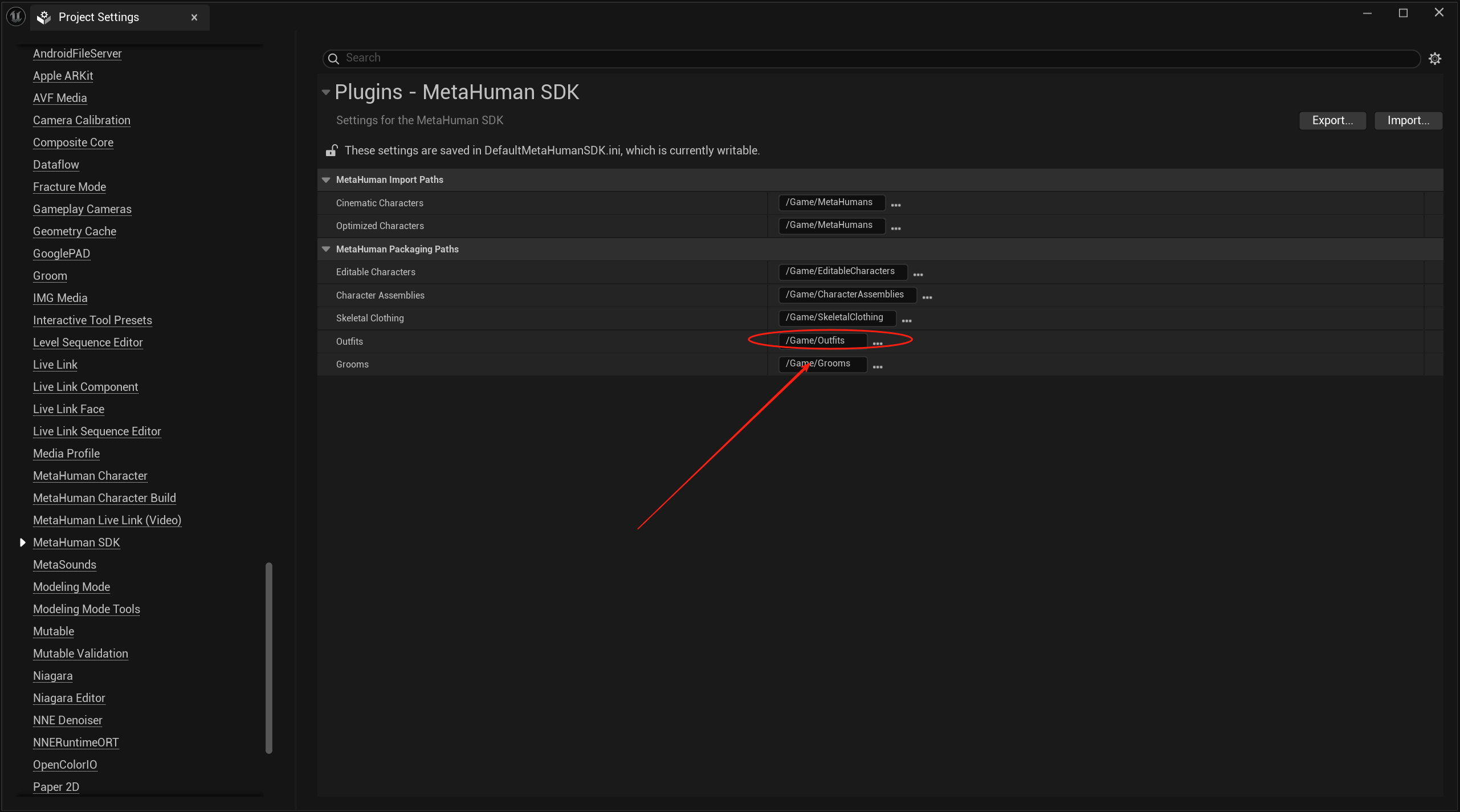1460x812 pixels.
Task: Open path picker for Cinematic Characters
Action: click(895, 204)
